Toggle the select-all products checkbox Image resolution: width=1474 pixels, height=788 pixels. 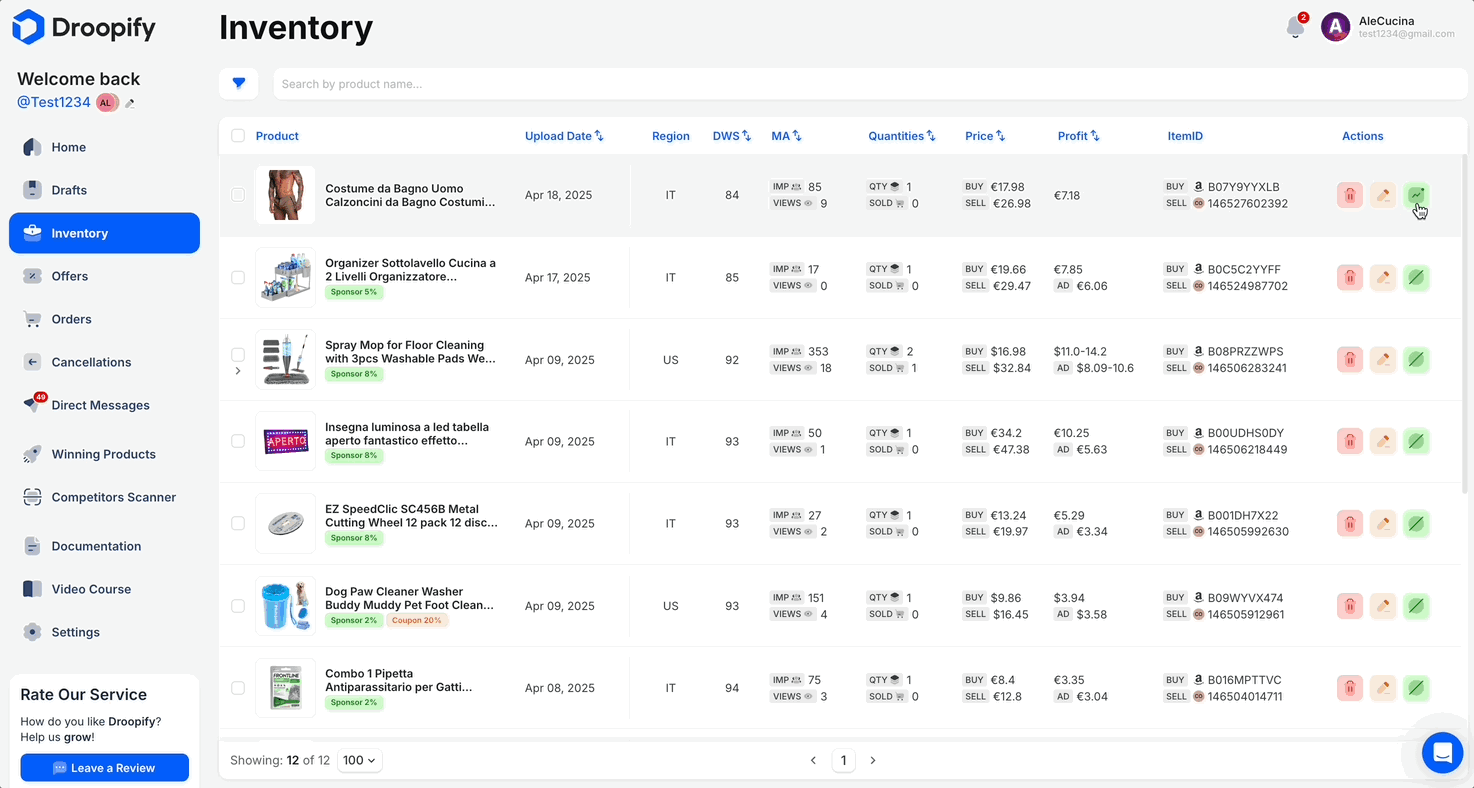pos(238,136)
